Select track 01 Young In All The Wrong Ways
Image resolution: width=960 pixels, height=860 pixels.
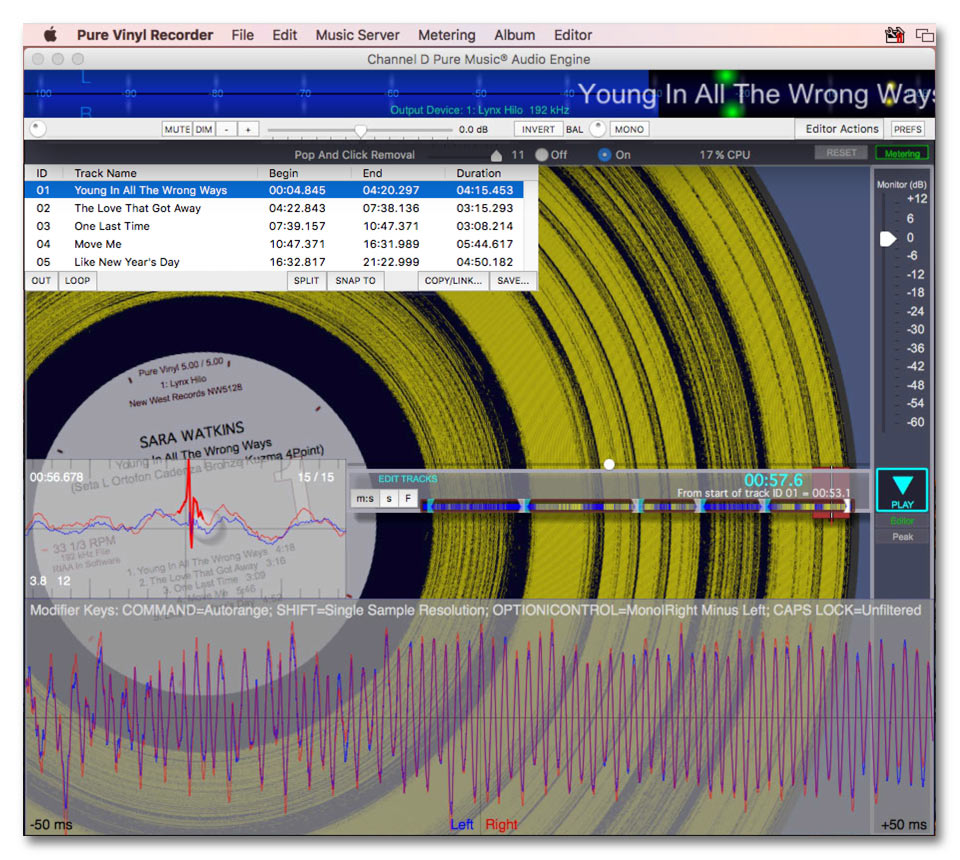pos(274,190)
